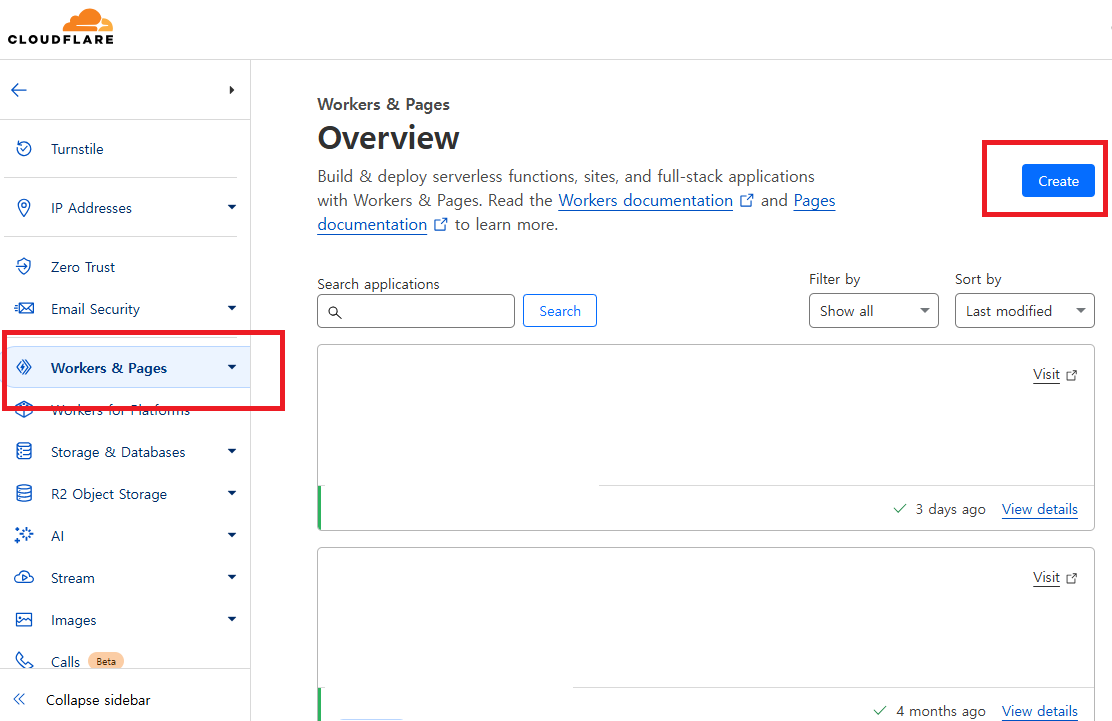Click external-link icon beside Workers documentation

point(746,201)
